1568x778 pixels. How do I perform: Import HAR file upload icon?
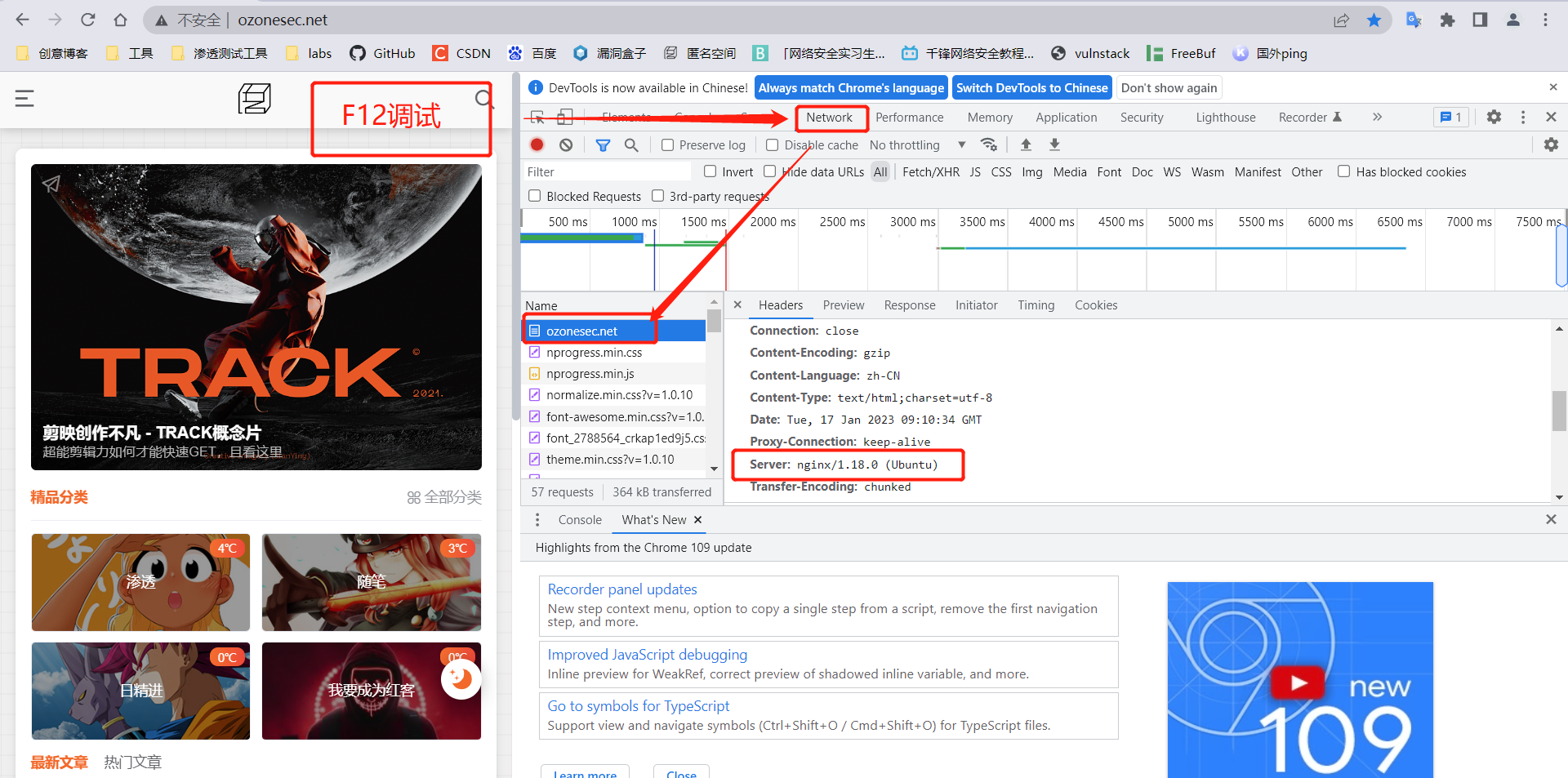tap(1027, 144)
